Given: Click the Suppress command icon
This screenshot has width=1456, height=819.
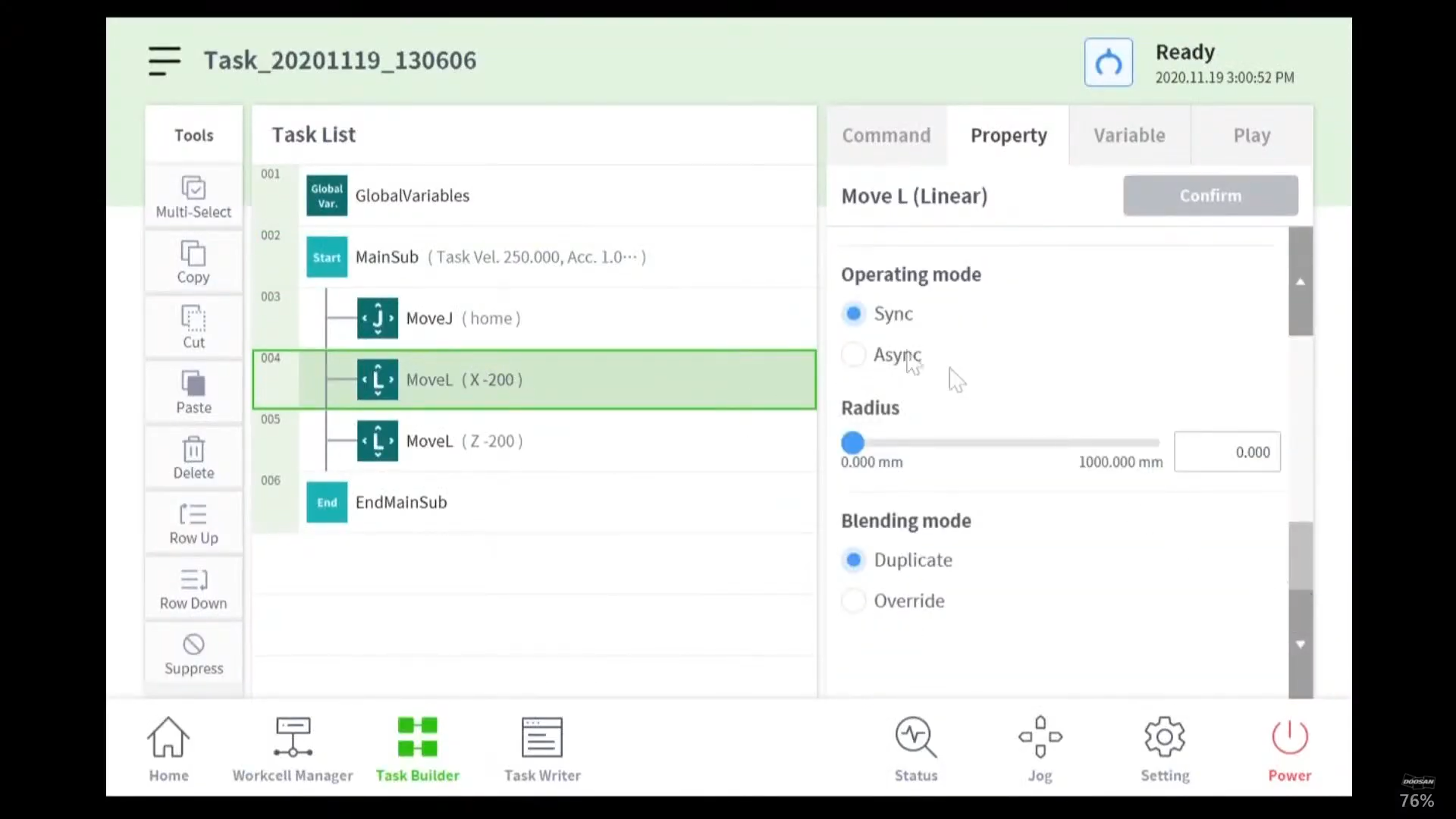Looking at the screenshot, I should [193, 645].
